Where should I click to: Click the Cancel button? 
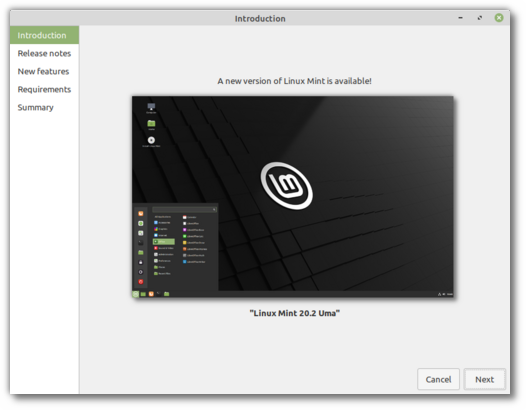[x=438, y=379]
